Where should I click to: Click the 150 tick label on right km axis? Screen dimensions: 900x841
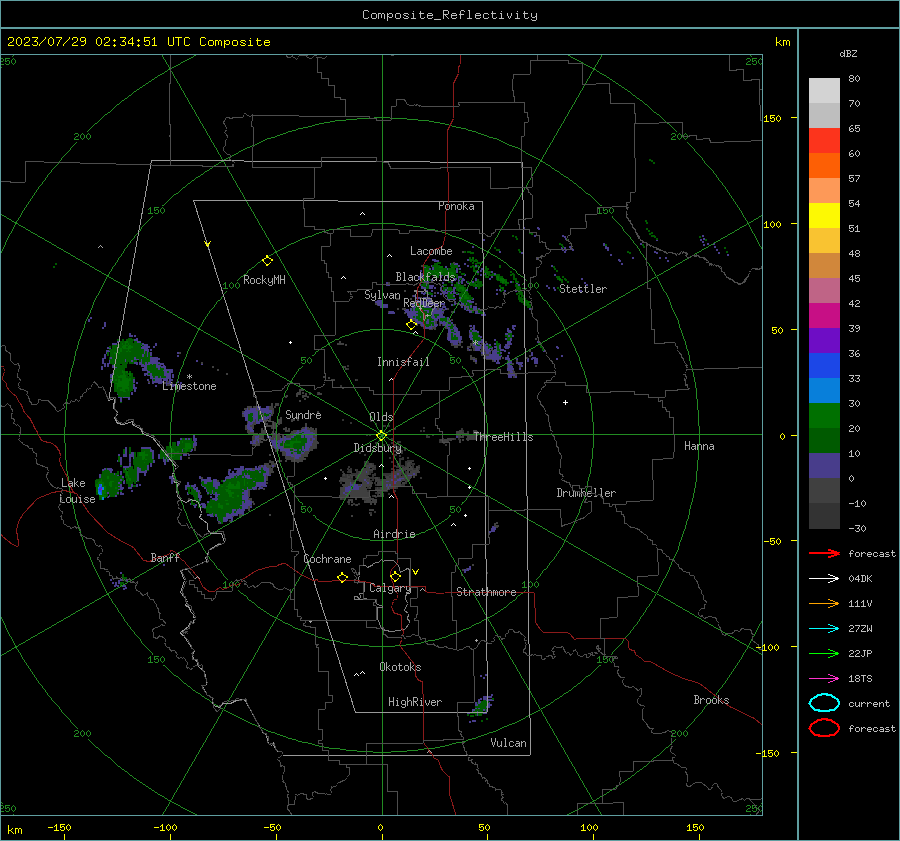[x=773, y=118]
